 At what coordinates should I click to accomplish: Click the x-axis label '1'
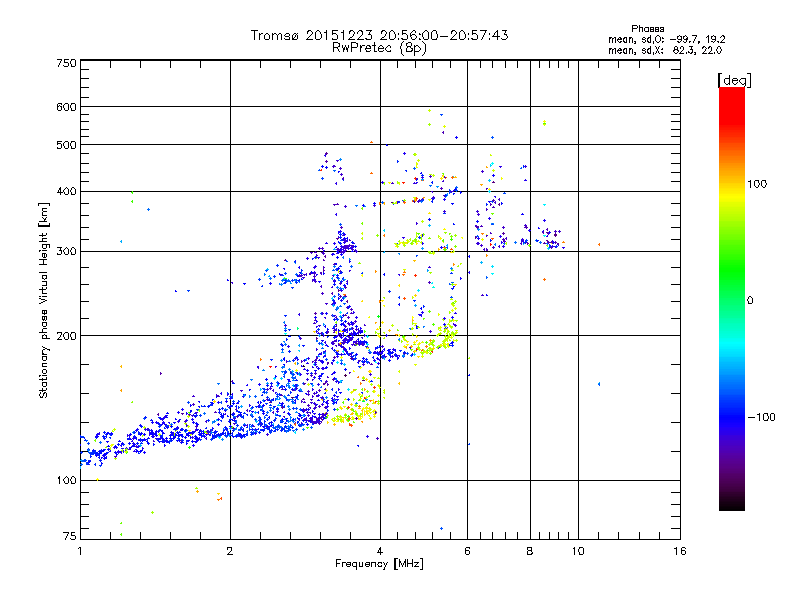click(80, 551)
